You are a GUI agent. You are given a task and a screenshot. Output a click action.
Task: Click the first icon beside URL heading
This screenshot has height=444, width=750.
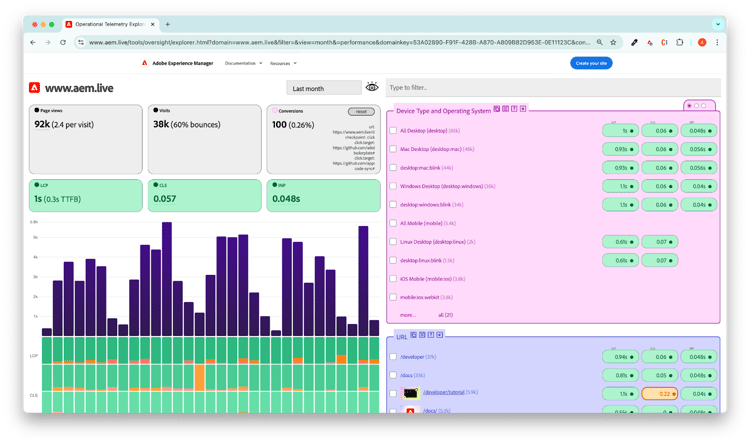pyautogui.click(x=414, y=335)
